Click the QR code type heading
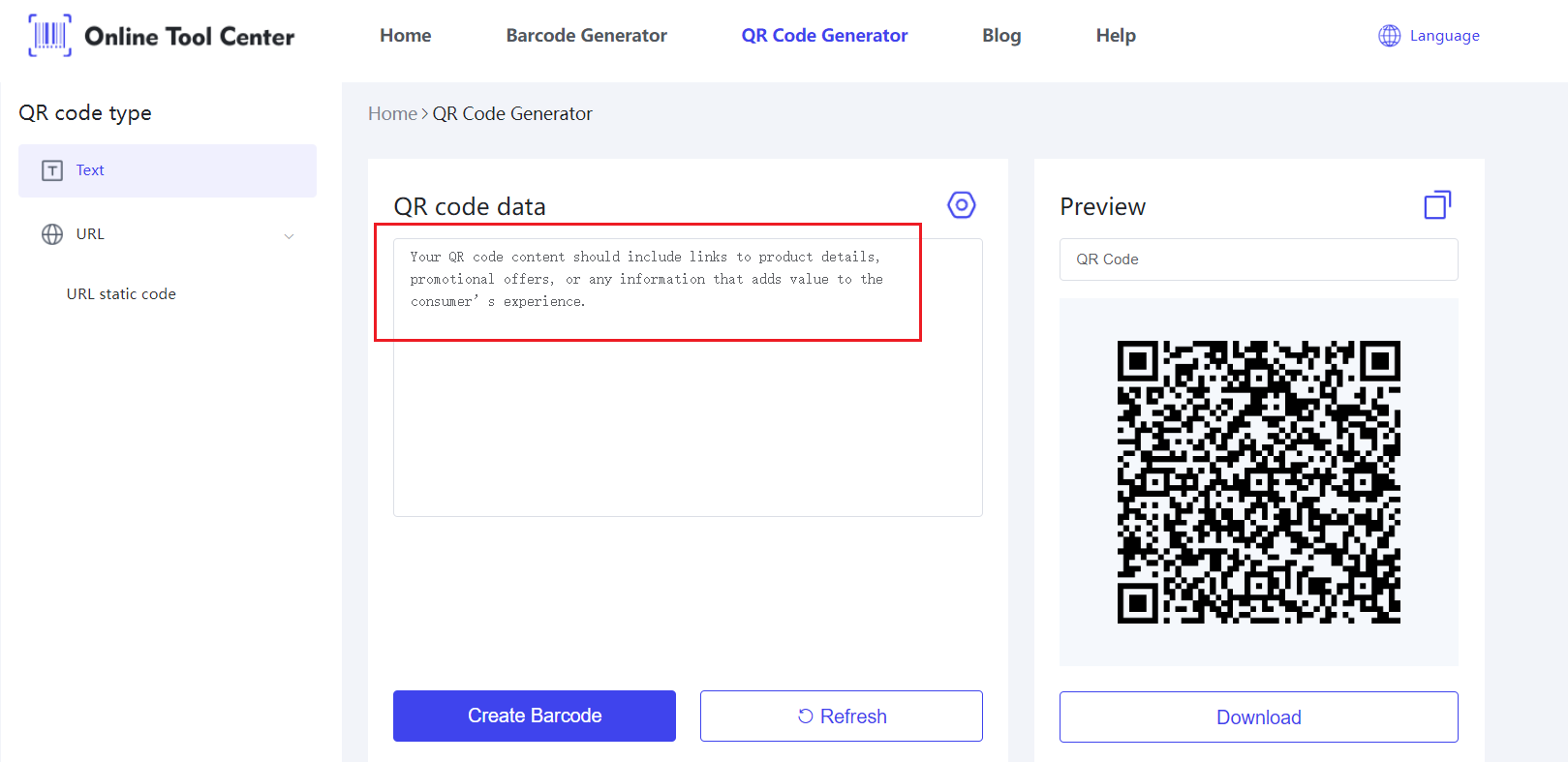Image resolution: width=1568 pixels, height=762 pixels. coord(85,113)
